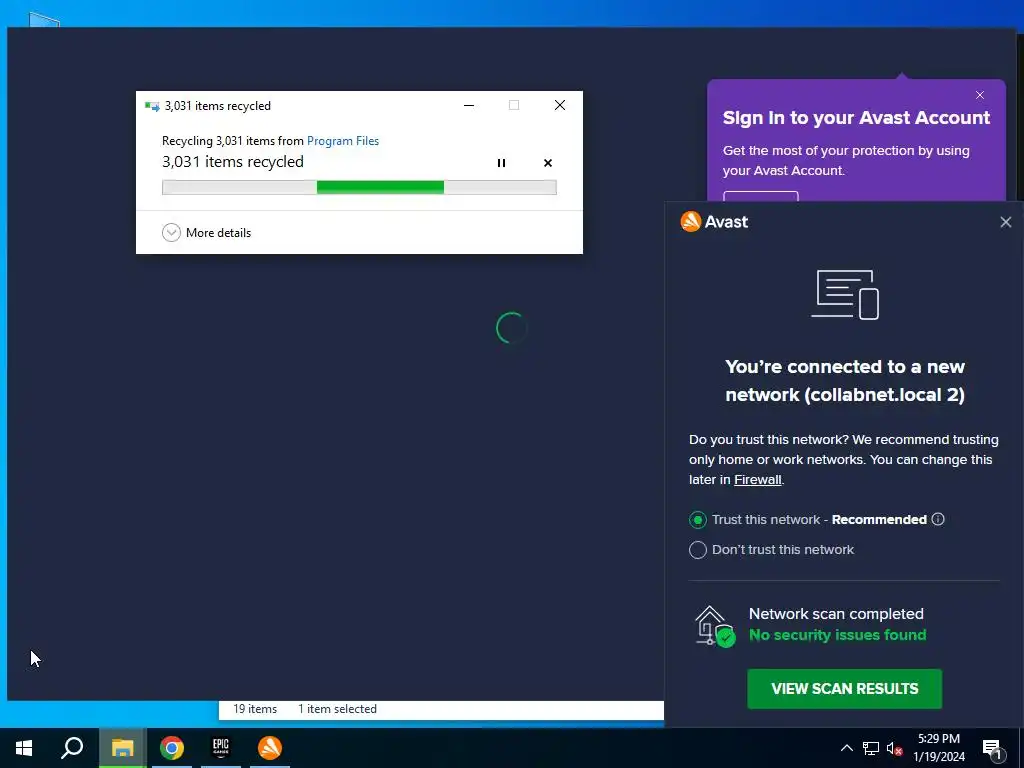The width and height of the screenshot is (1024, 768).
Task: Click the muted volume tray icon
Action: [x=894, y=748]
